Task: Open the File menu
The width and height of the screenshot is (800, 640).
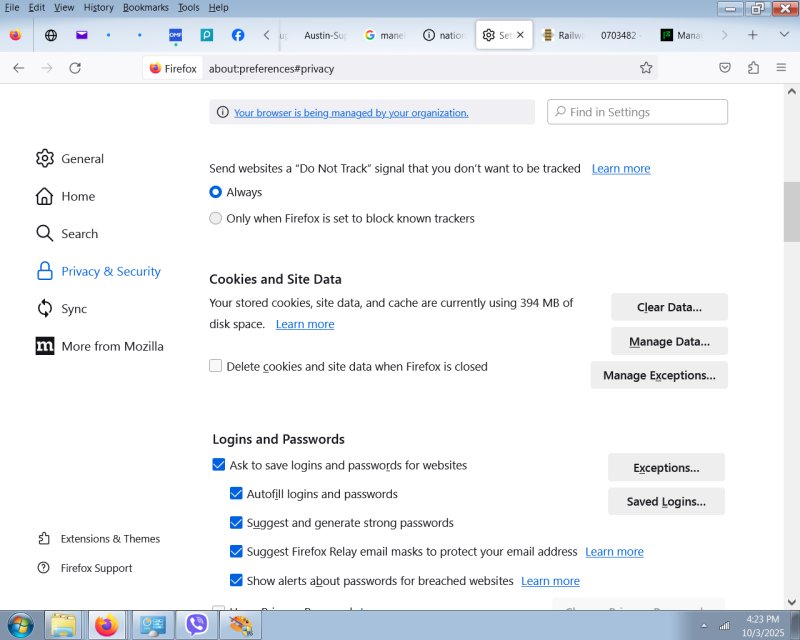Action: (11, 7)
